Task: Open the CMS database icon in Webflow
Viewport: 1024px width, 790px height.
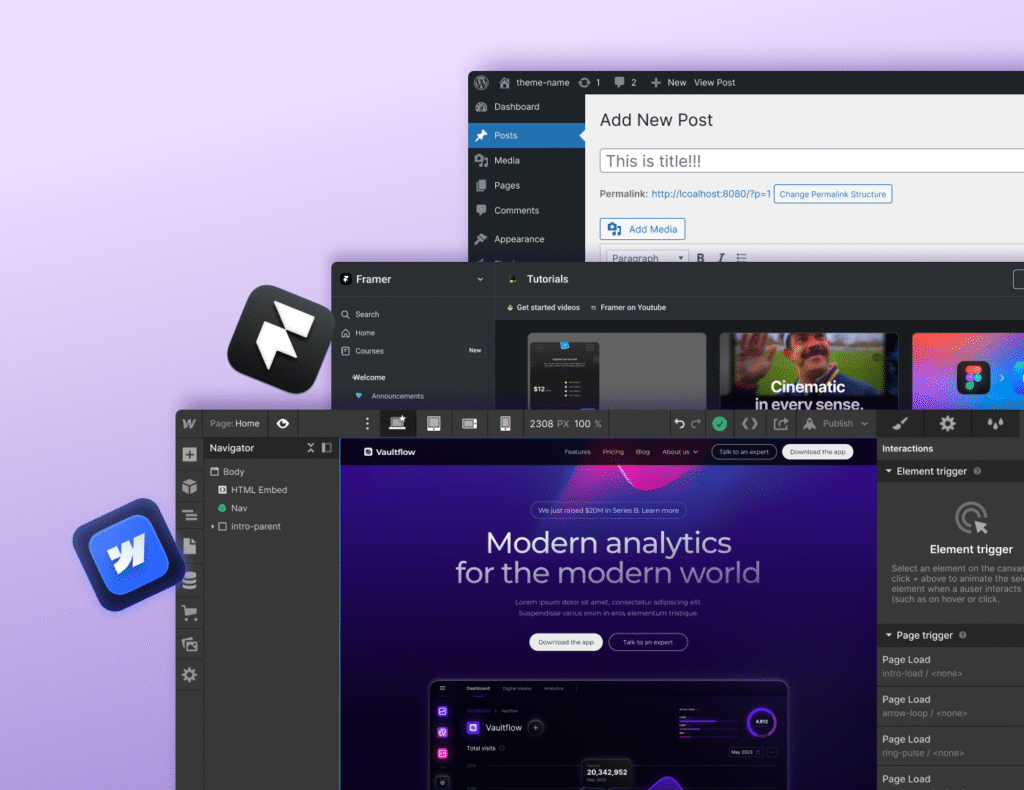Action: [189, 580]
